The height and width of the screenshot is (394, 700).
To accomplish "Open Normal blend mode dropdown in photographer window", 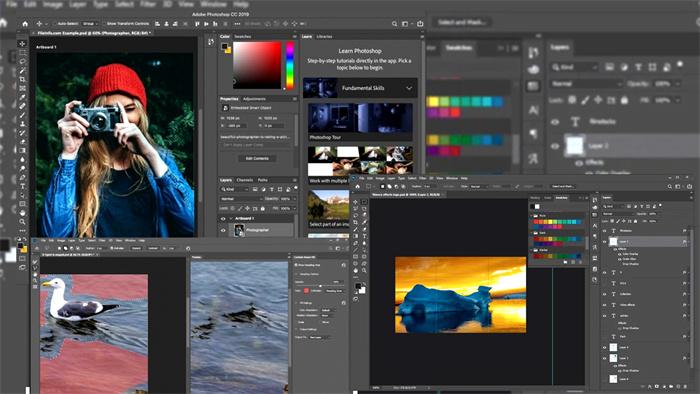I will pos(241,199).
